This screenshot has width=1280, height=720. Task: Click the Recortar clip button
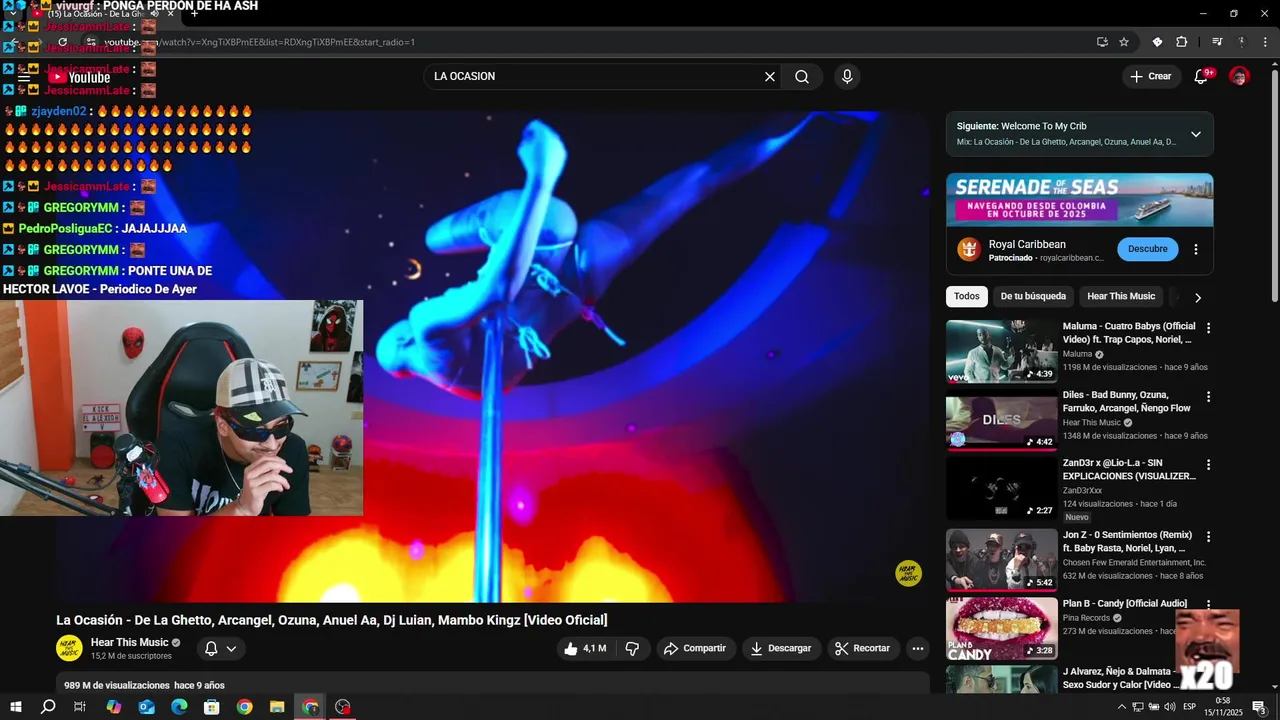coord(862,648)
